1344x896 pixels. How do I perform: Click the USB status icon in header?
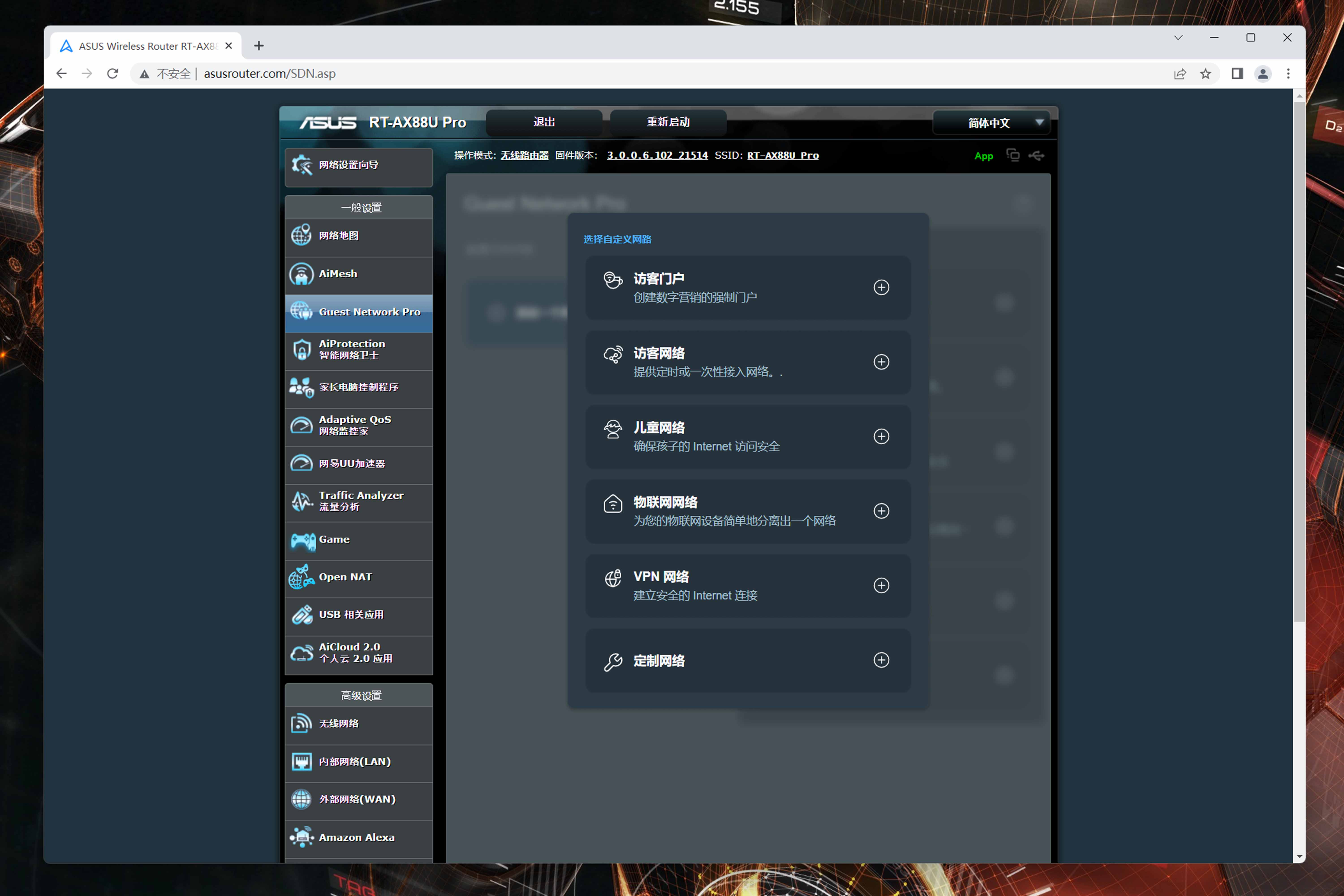point(1036,155)
